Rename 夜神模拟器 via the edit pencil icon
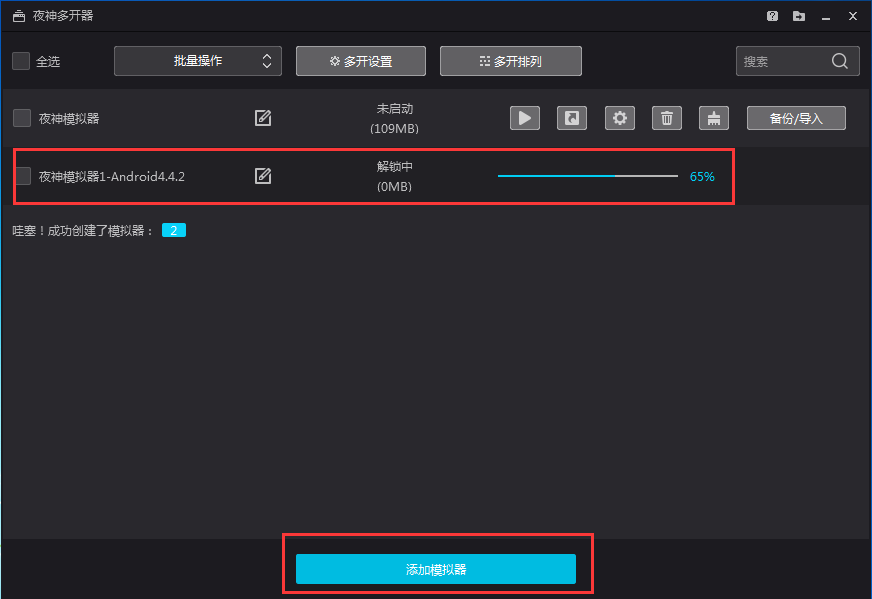Viewport: 872px width, 599px height. (262, 117)
